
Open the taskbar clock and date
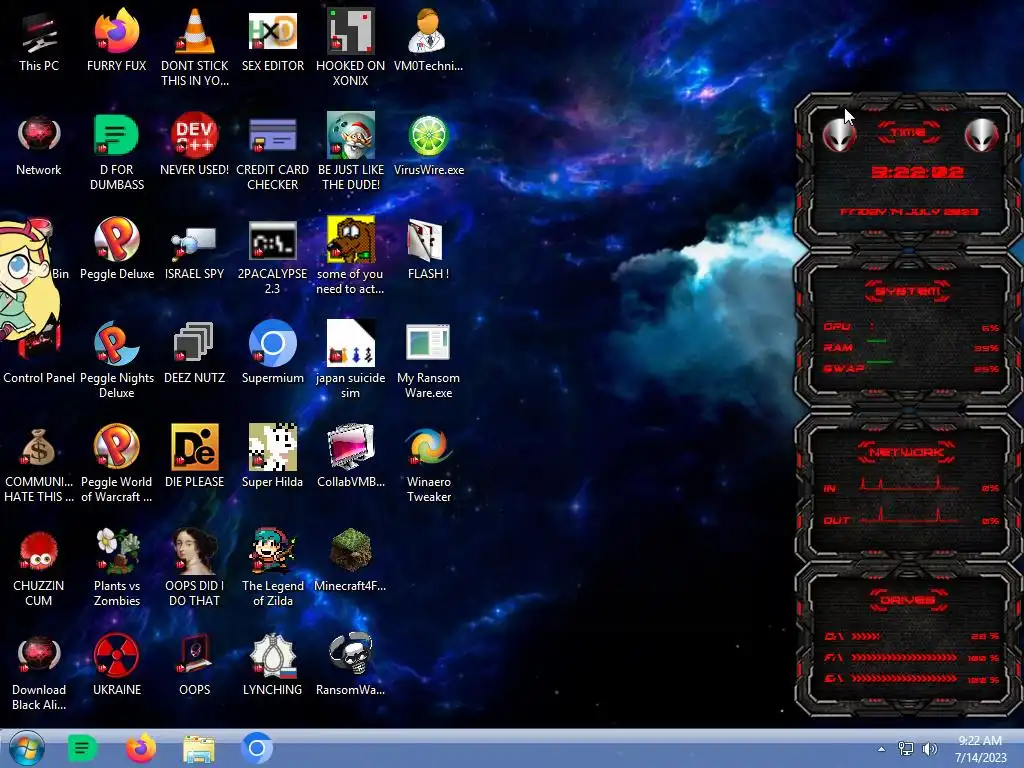pyautogui.click(x=980, y=749)
